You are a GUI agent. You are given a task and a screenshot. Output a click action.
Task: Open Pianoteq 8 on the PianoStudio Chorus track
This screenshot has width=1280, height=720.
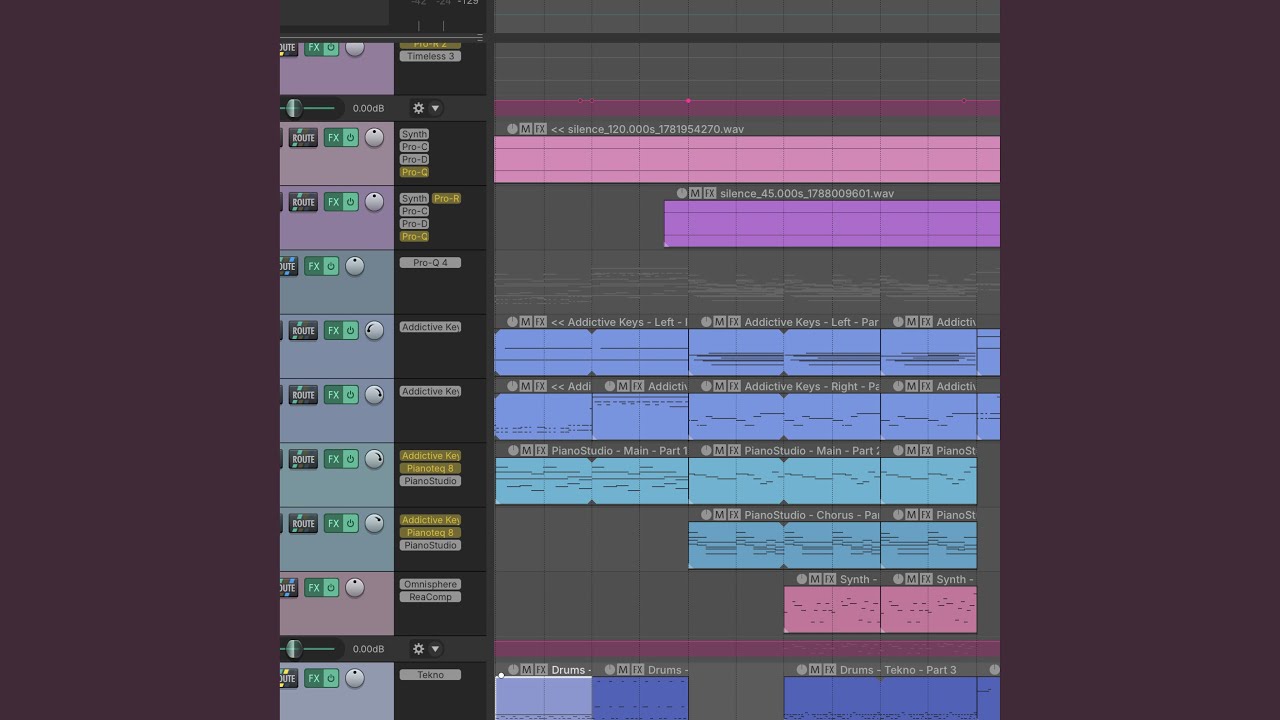coord(430,532)
